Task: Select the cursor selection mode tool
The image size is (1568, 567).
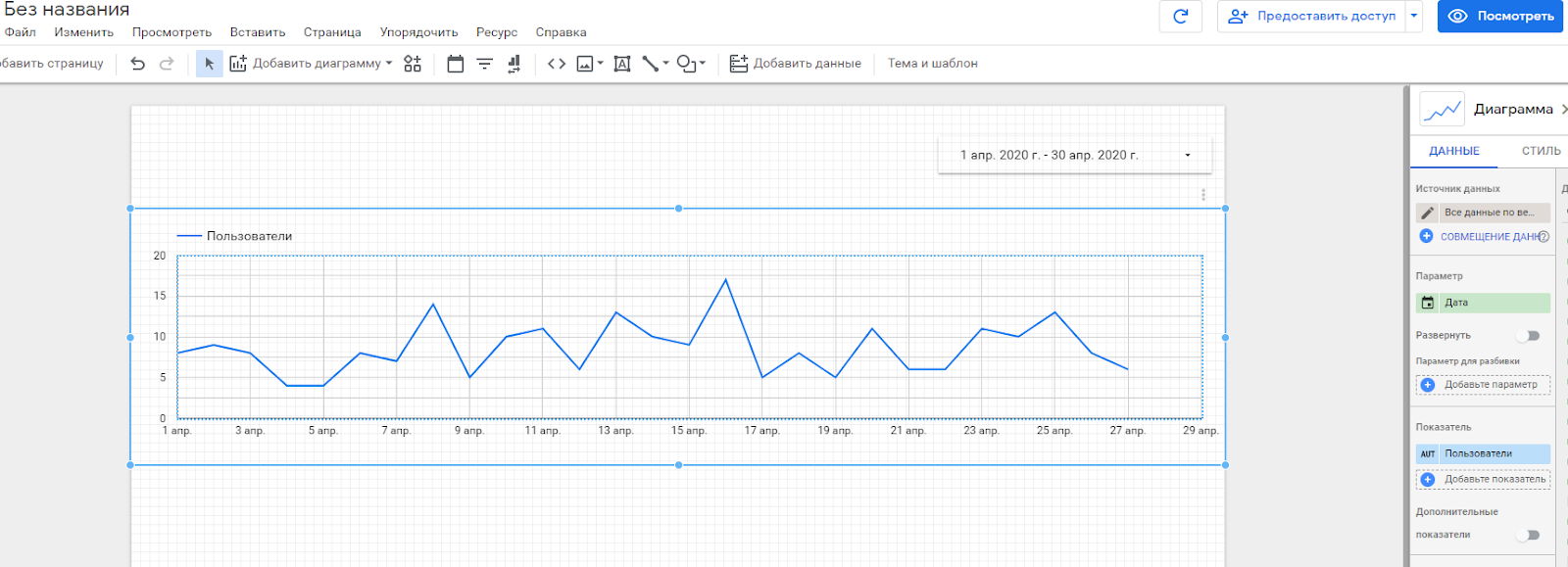Action: (209, 64)
